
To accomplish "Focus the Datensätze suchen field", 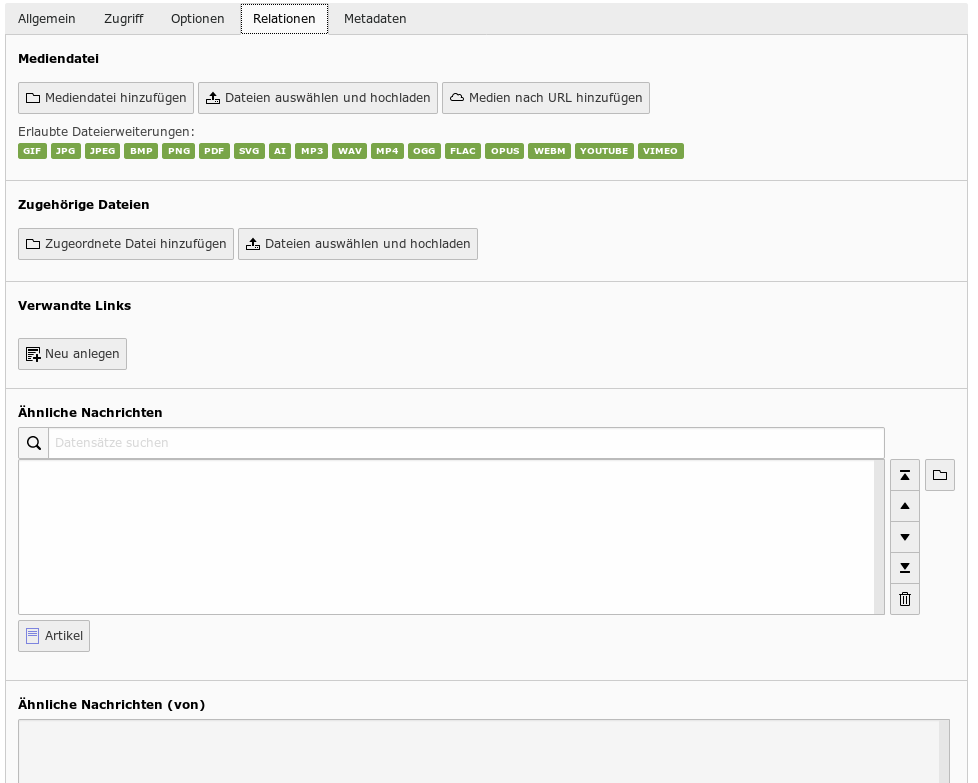I will tap(467, 443).
